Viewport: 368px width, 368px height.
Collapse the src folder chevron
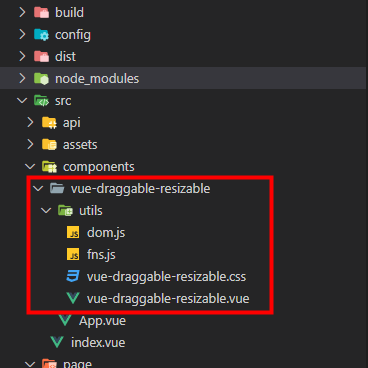22,100
